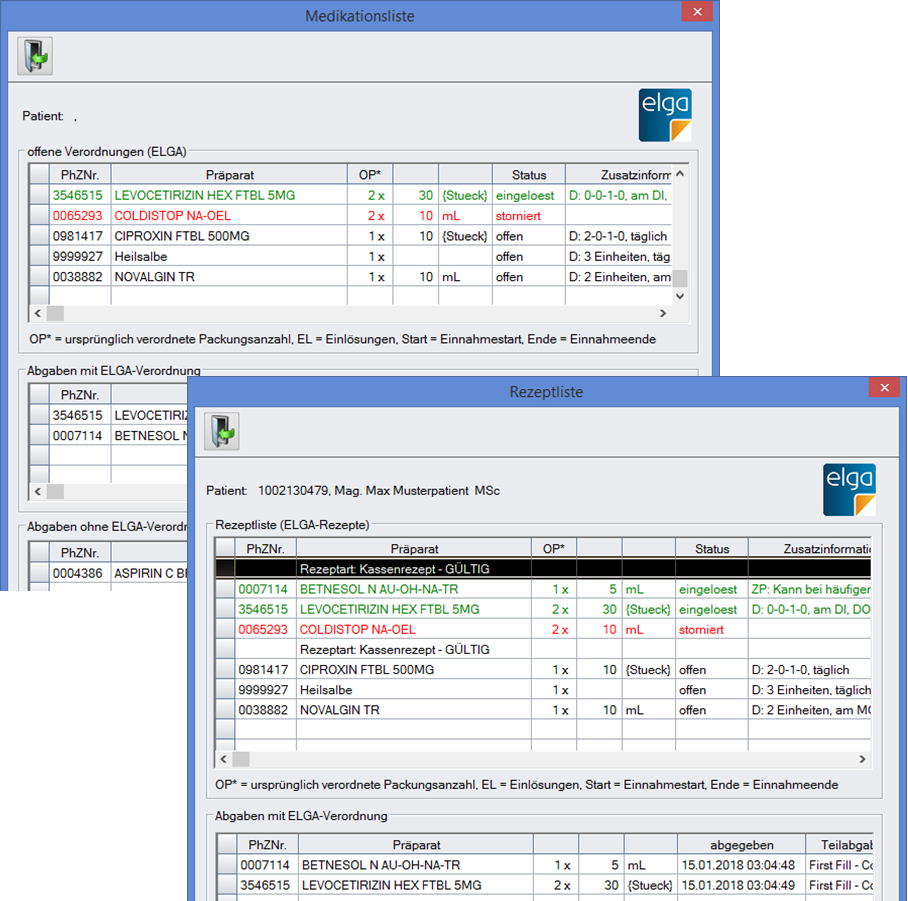
Task: Click the elga logo in Medikationsliste window
Action: pyautogui.click(x=665, y=115)
